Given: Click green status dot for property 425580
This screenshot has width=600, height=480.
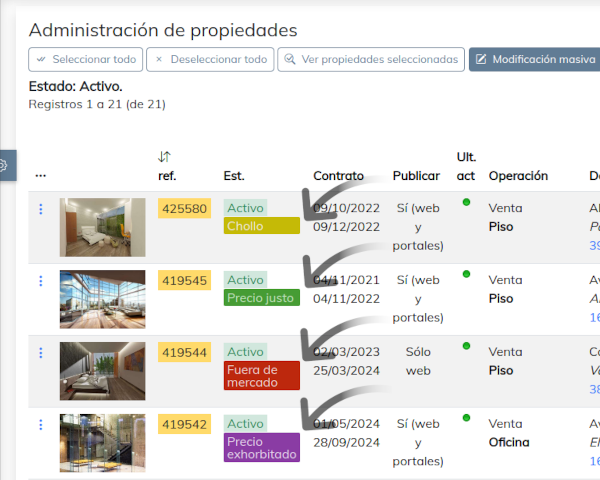Looking at the screenshot, I should click(x=466, y=202).
